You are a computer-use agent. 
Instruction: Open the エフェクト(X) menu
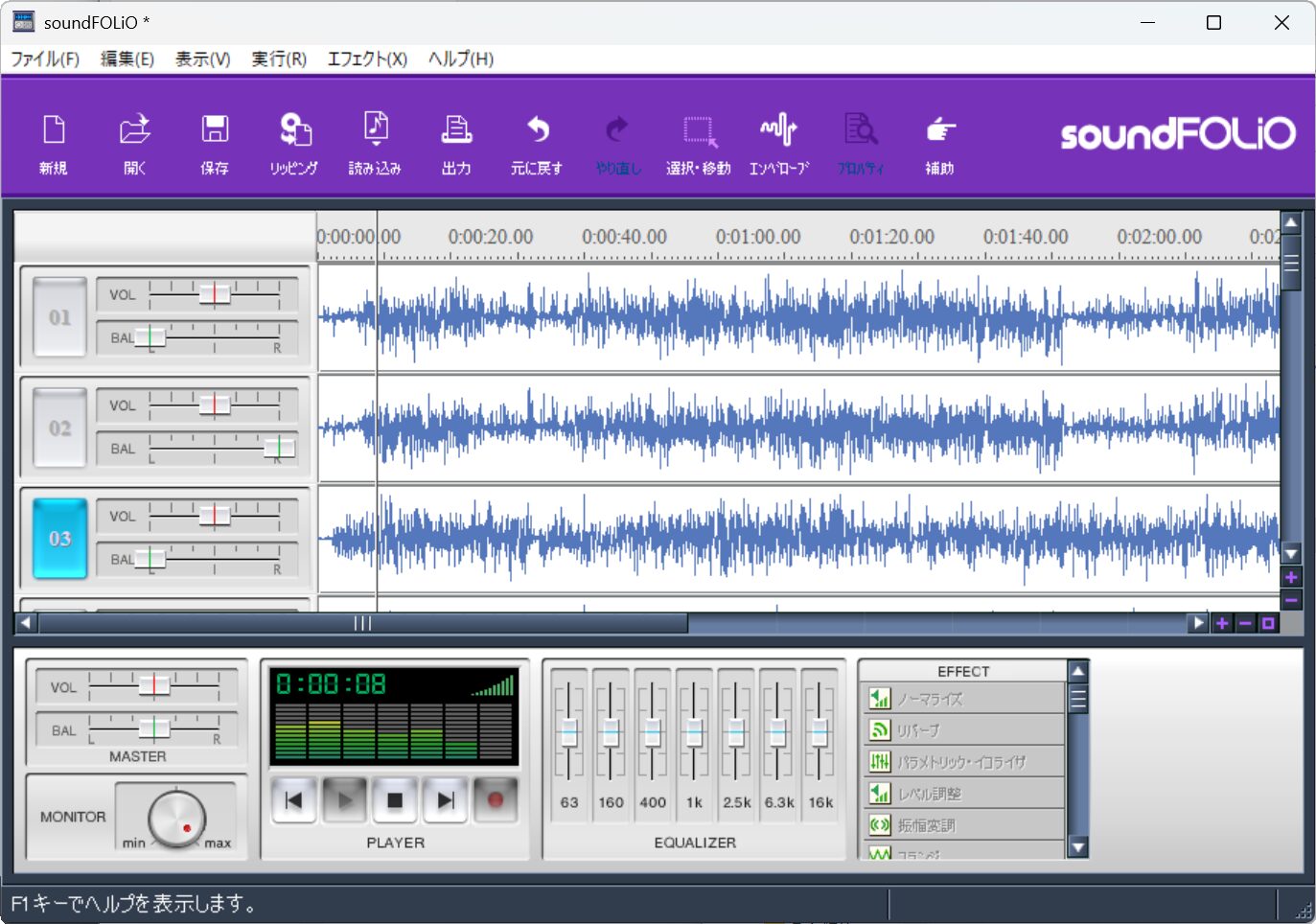[x=367, y=59]
